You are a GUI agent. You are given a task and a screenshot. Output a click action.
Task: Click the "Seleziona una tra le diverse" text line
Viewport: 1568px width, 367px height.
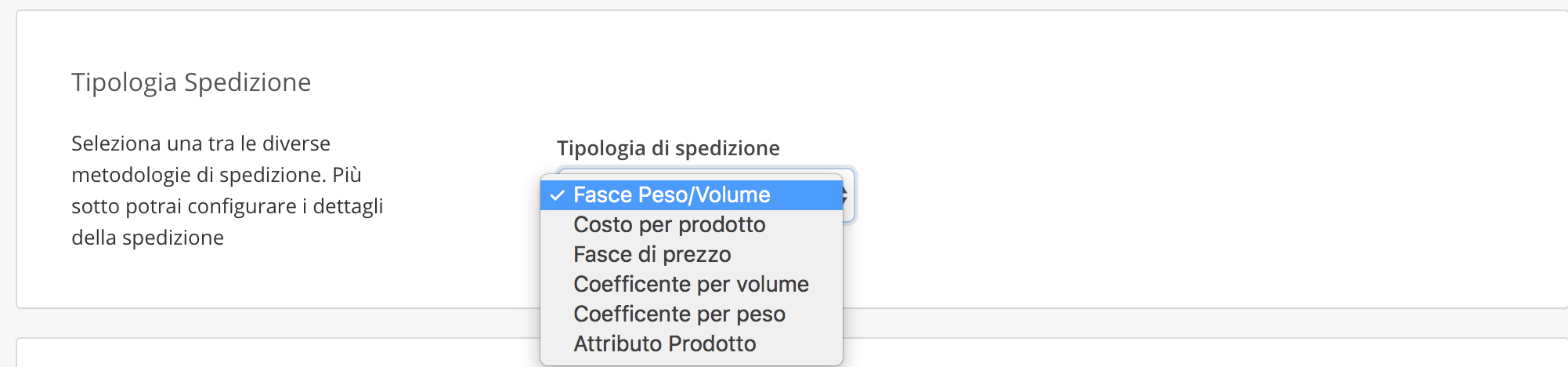coord(201,144)
